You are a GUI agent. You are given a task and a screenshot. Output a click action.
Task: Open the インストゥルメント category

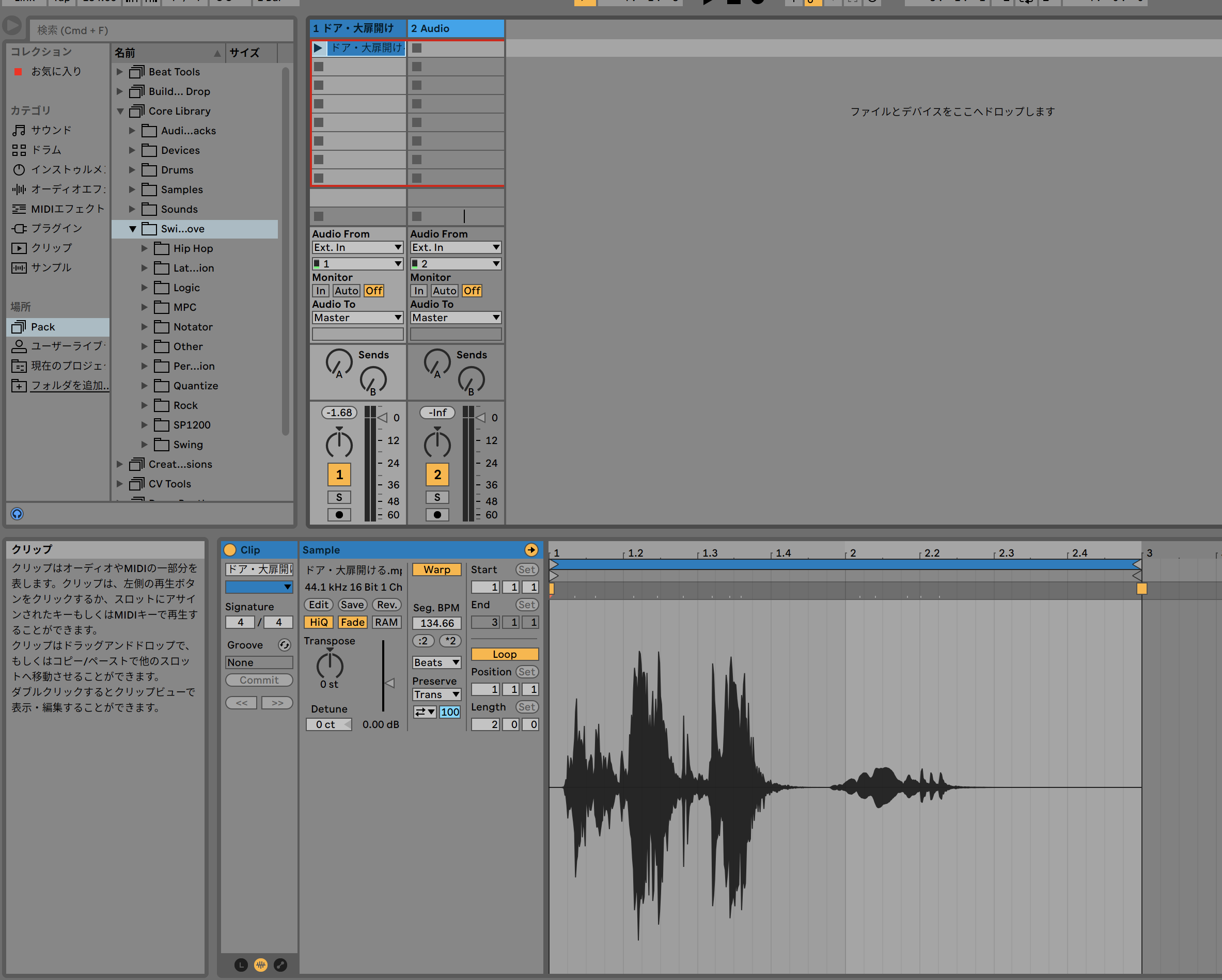point(58,169)
